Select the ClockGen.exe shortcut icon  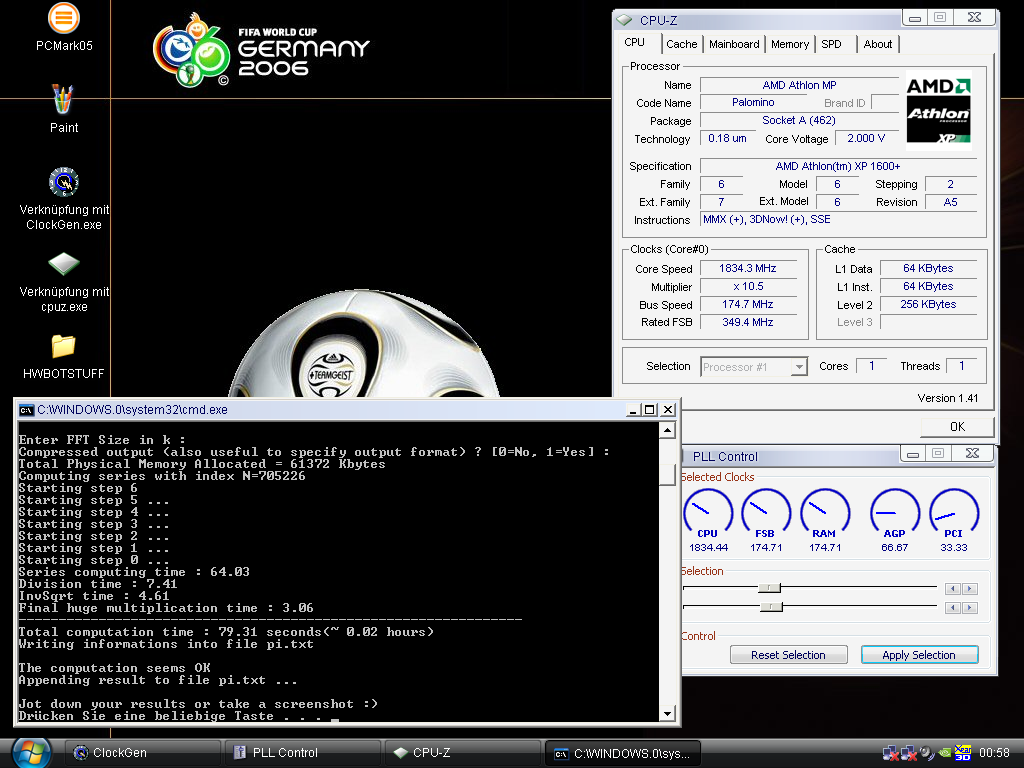(x=64, y=182)
